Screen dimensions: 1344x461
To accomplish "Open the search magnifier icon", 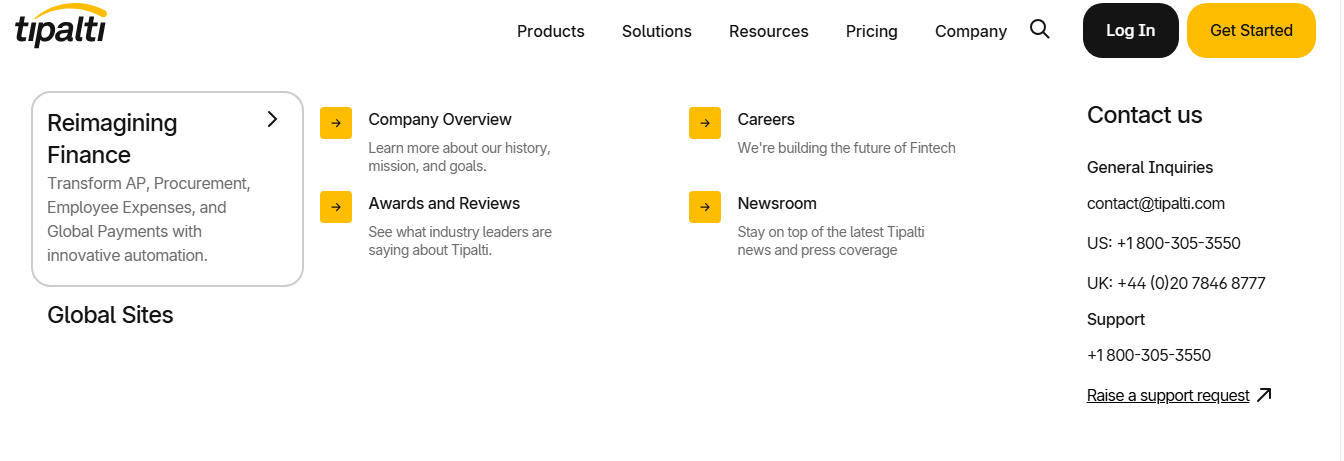I will coord(1040,29).
